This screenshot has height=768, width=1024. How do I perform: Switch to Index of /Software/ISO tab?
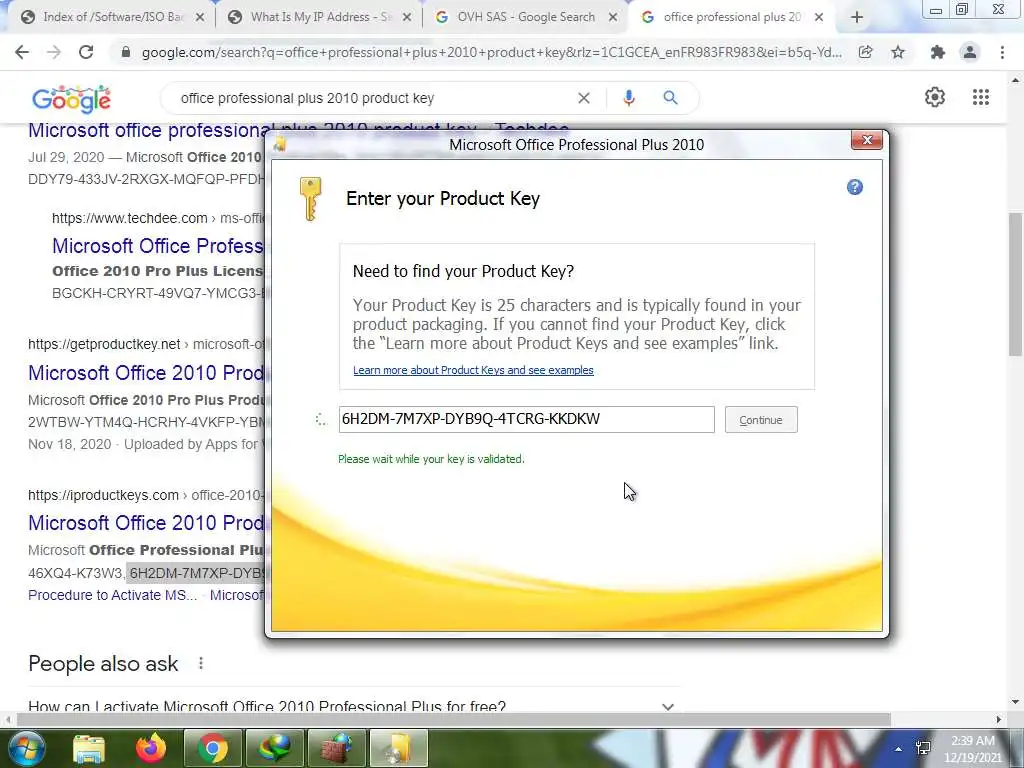(113, 18)
